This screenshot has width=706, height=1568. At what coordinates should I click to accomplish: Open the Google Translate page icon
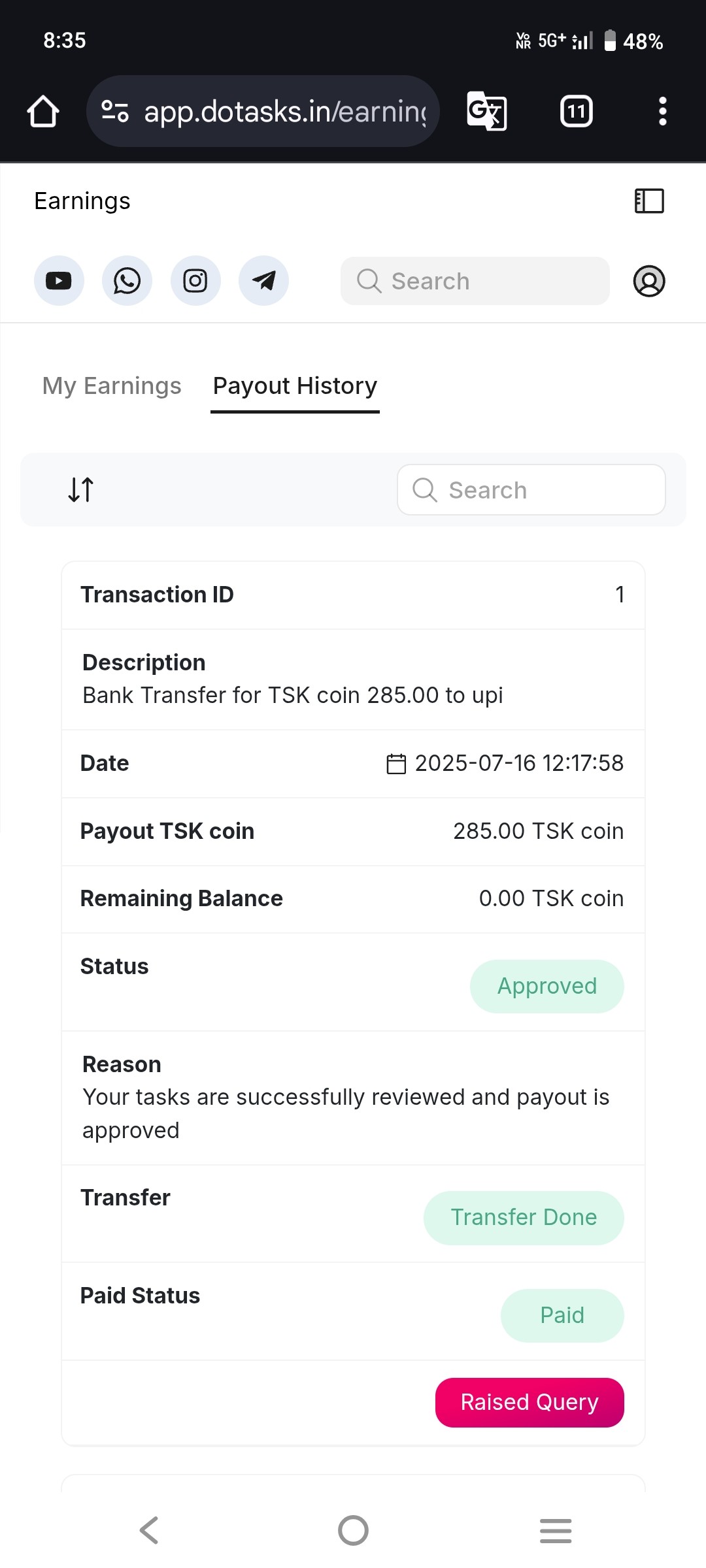point(487,111)
